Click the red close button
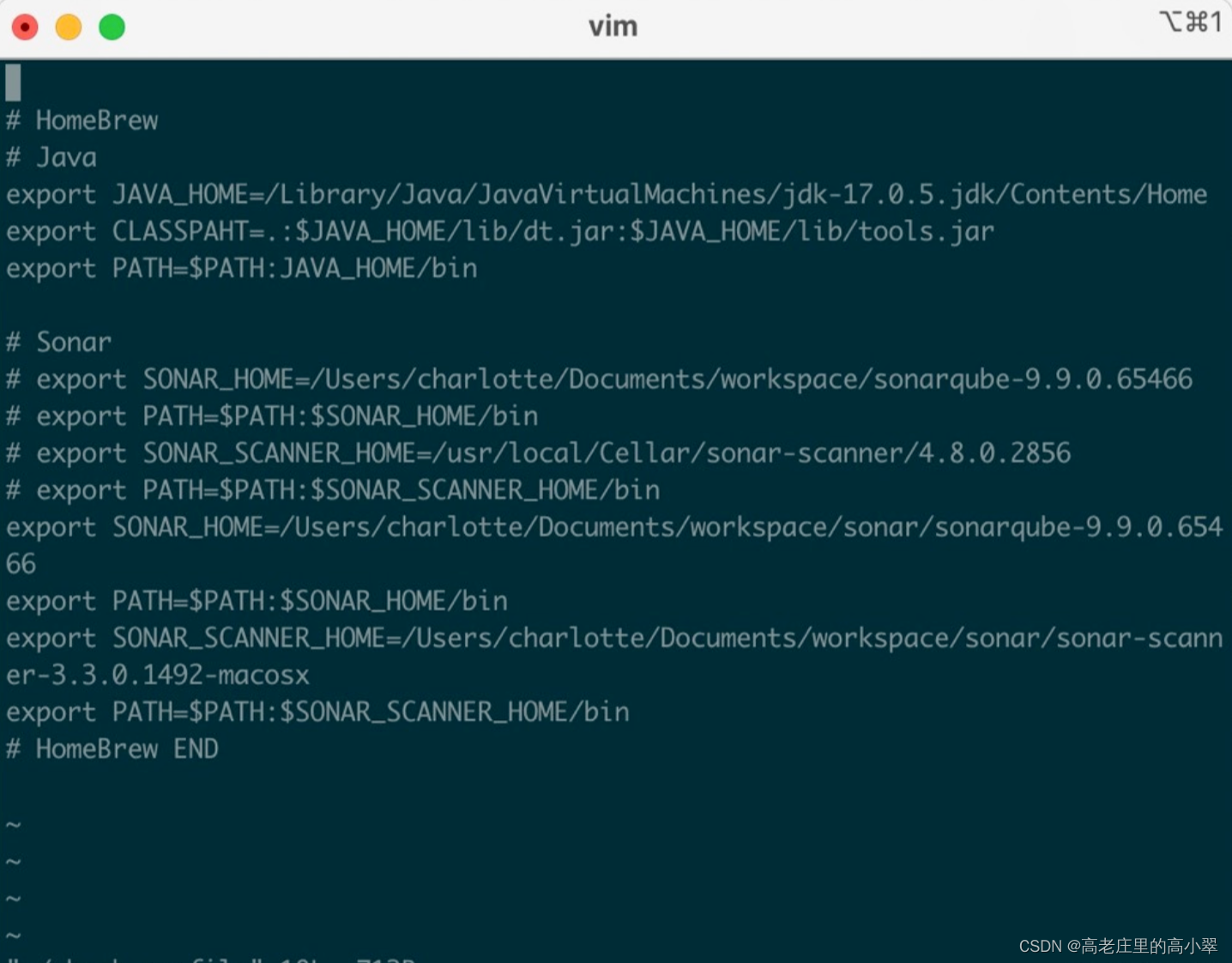 [25, 27]
